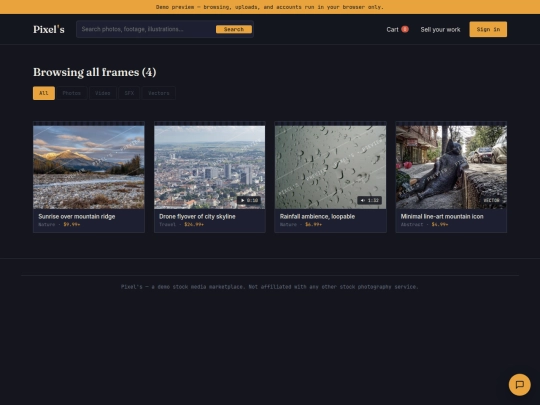Click the Demo preview banner text
The height and width of the screenshot is (405, 540).
pyautogui.click(x=270, y=7)
